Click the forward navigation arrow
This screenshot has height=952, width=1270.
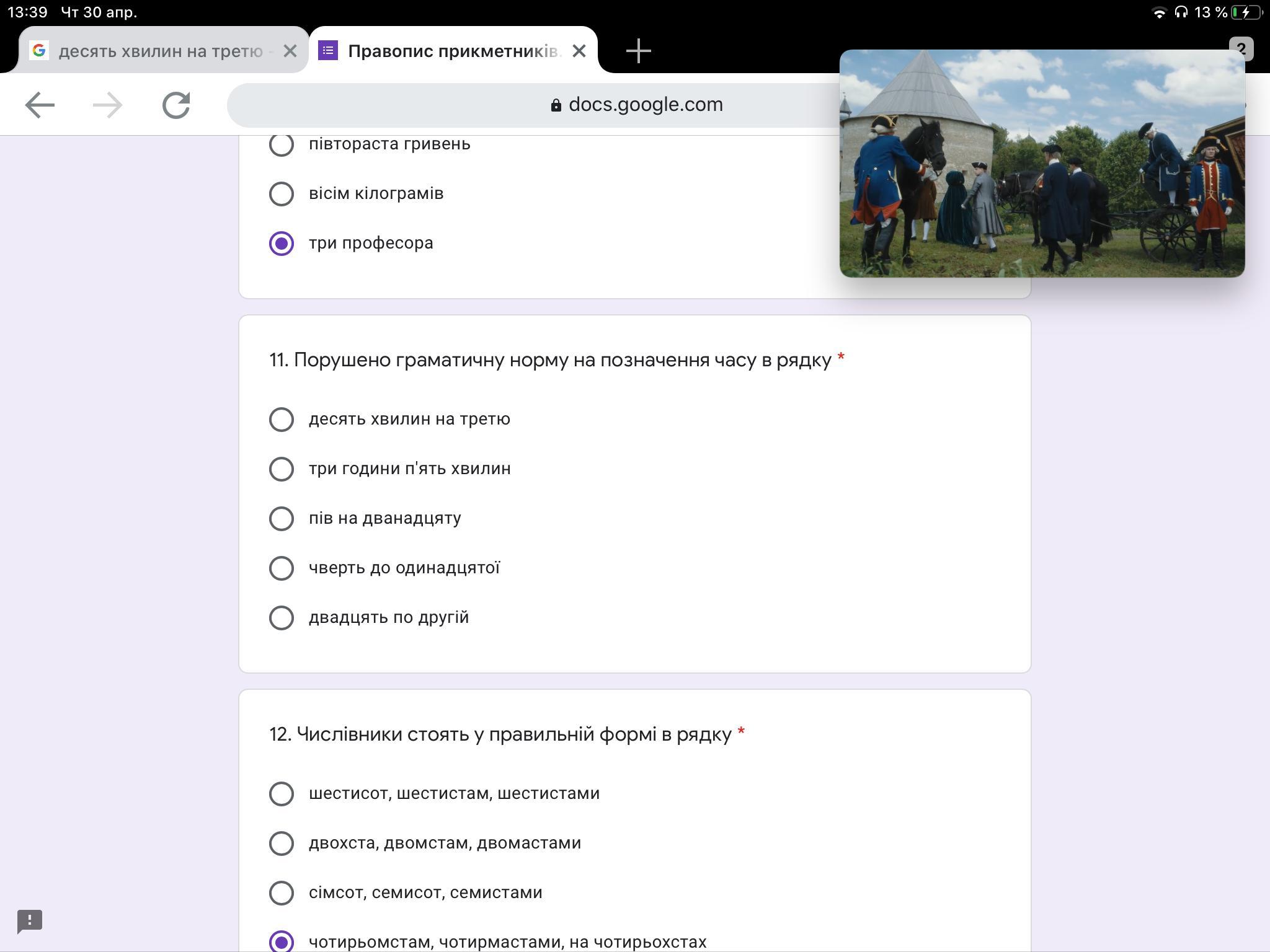(107, 105)
